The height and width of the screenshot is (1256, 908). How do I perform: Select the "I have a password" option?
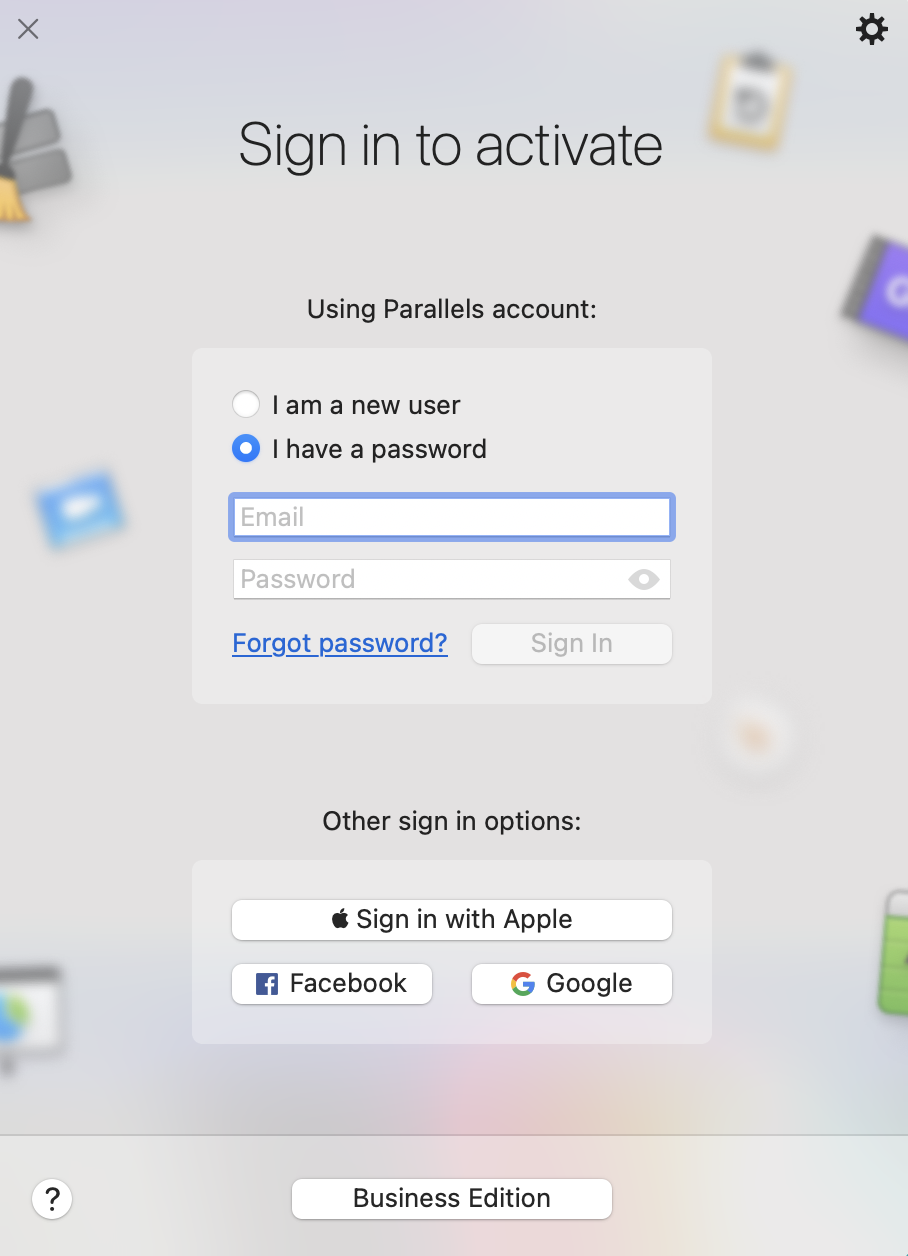(x=246, y=449)
